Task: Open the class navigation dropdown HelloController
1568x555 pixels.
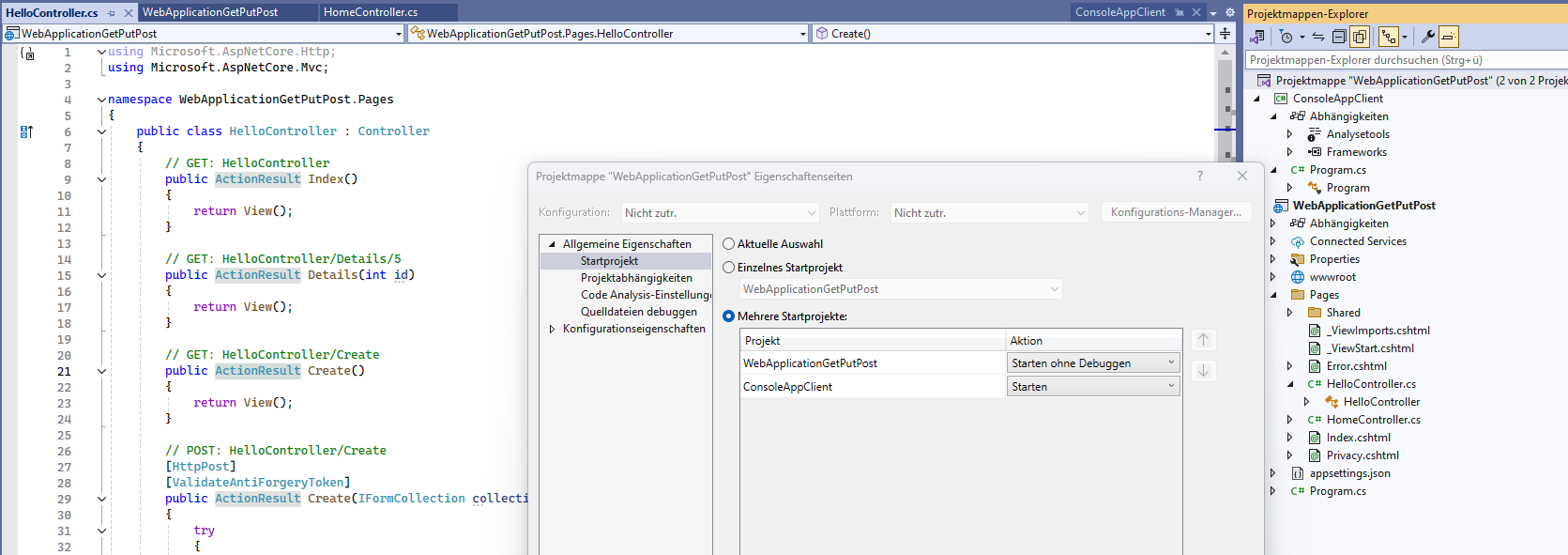Action: 608,34
